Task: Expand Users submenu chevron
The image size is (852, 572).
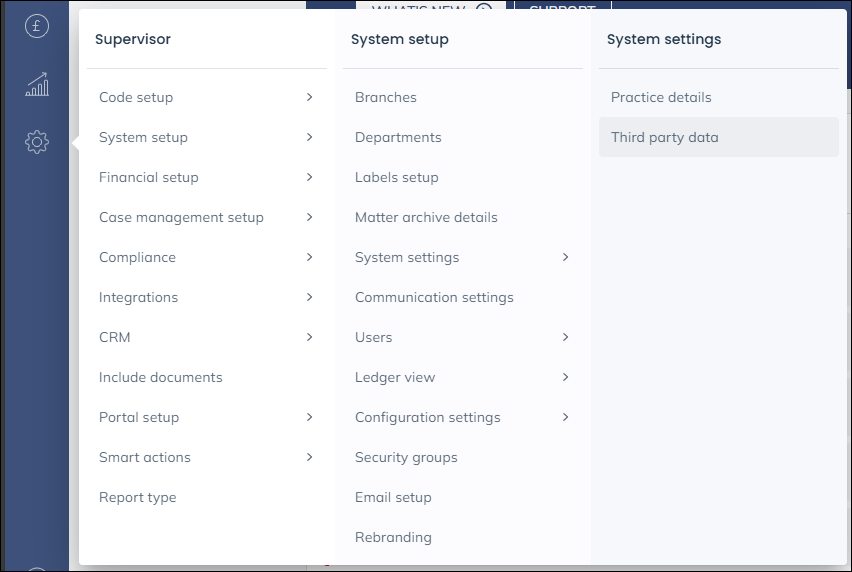Action: tap(565, 337)
